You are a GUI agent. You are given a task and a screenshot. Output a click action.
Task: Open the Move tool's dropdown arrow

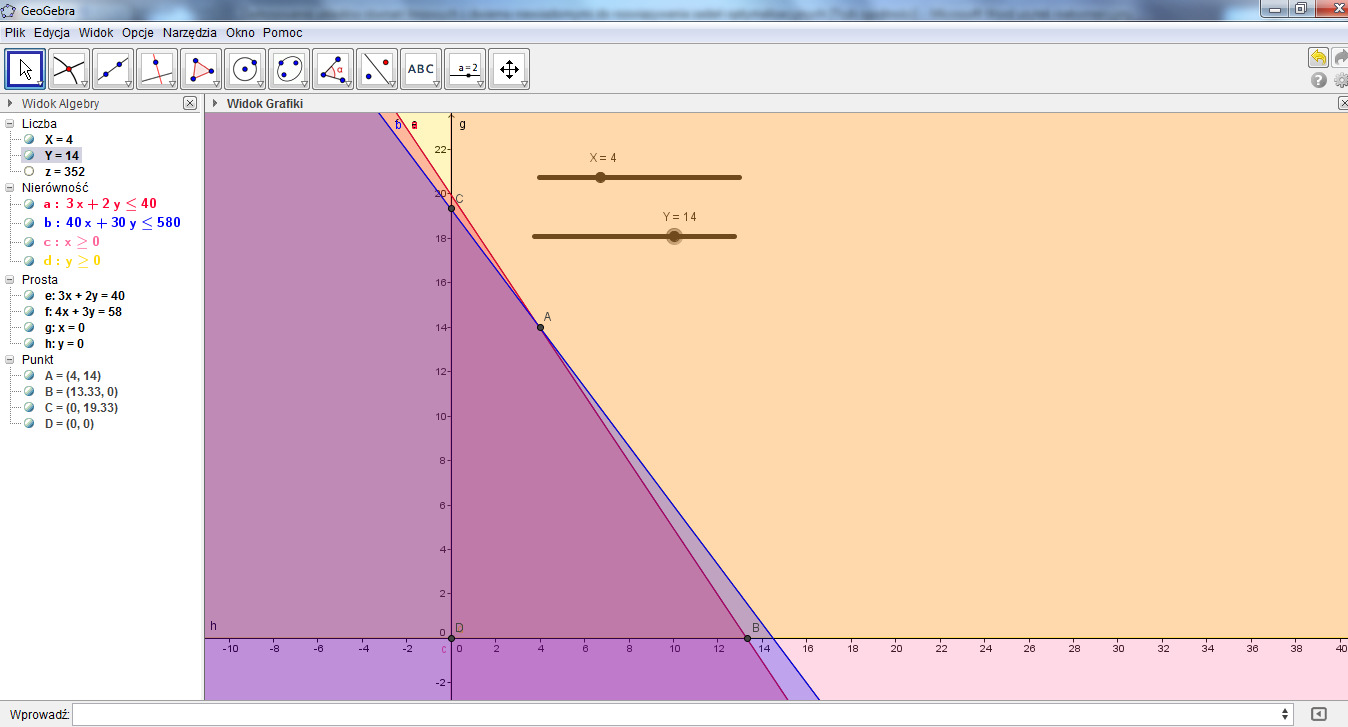(x=41, y=85)
